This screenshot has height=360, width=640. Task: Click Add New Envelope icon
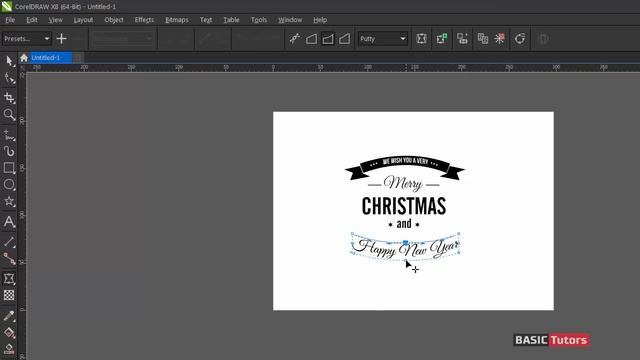(x=442, y=39)
